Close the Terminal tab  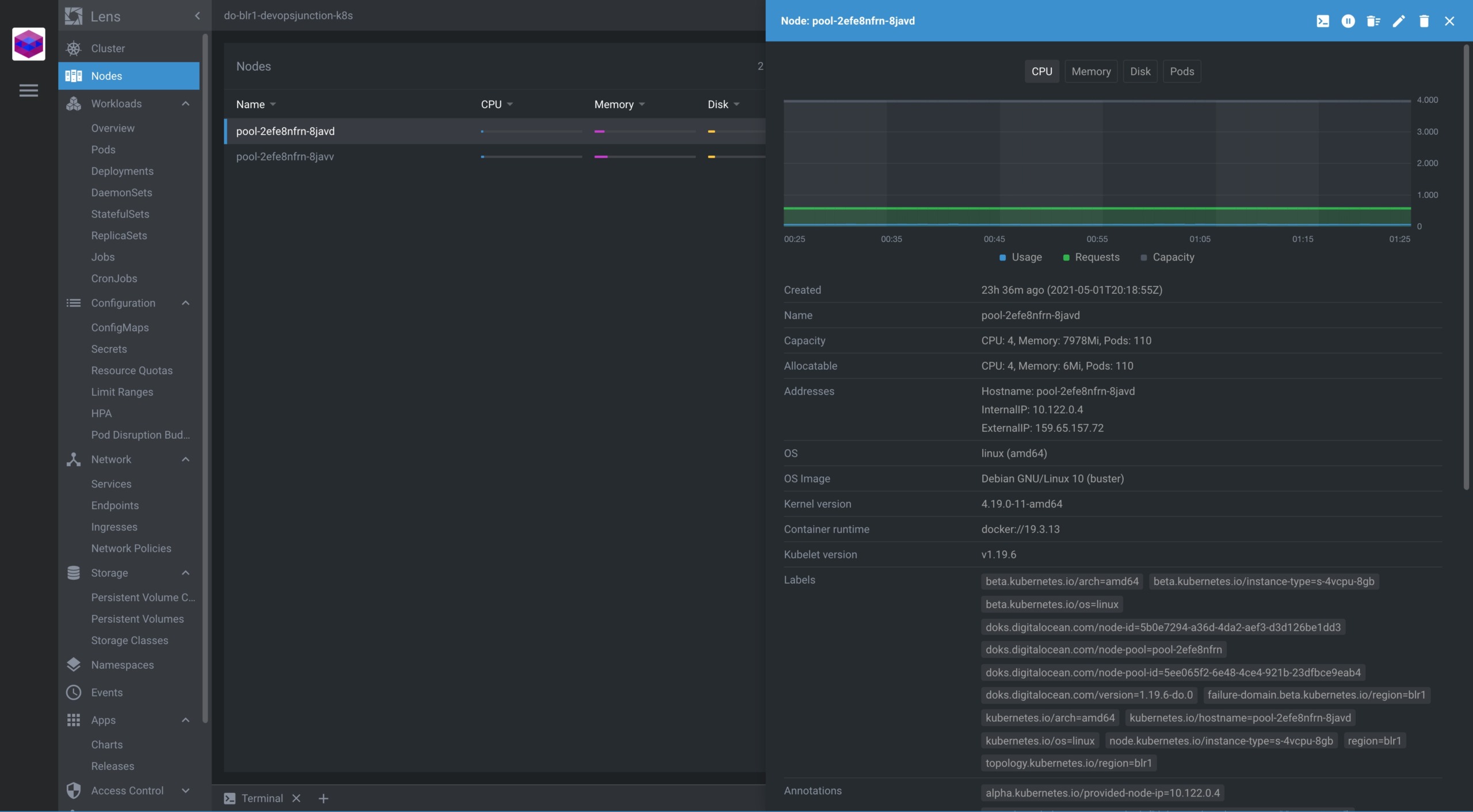296,798
